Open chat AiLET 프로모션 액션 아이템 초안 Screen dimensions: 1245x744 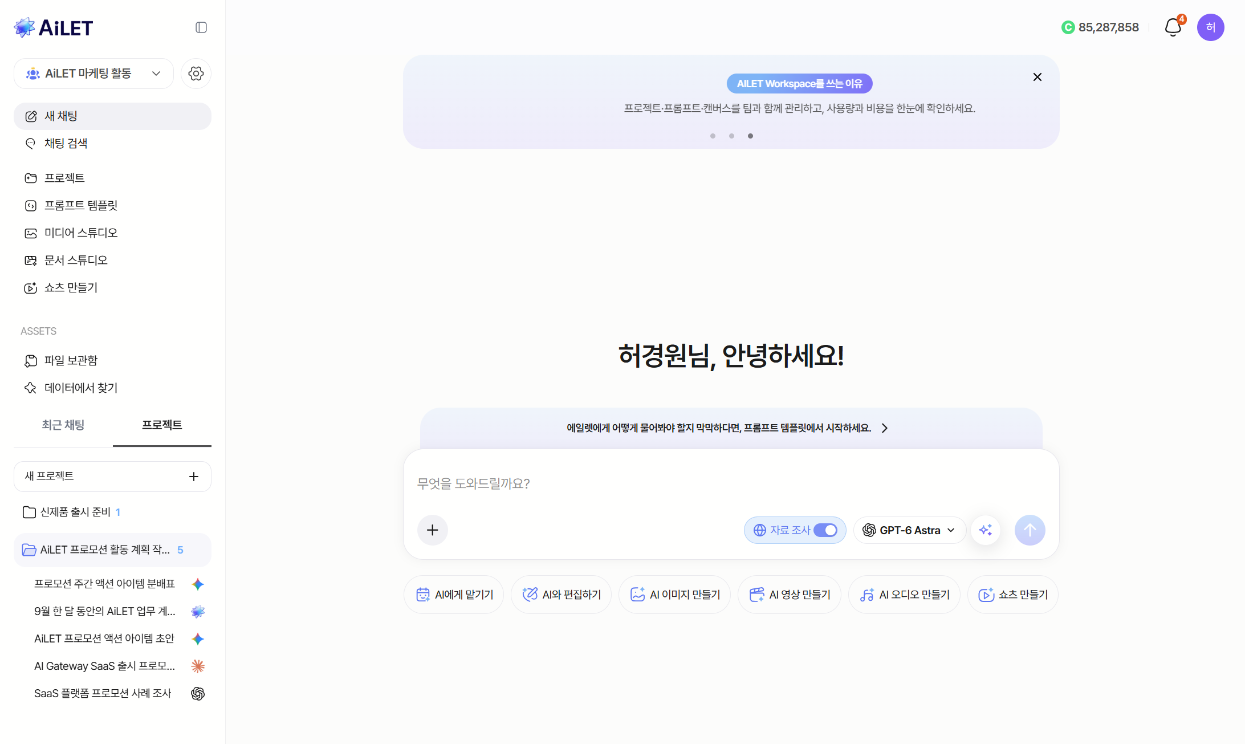click(104, 638)
